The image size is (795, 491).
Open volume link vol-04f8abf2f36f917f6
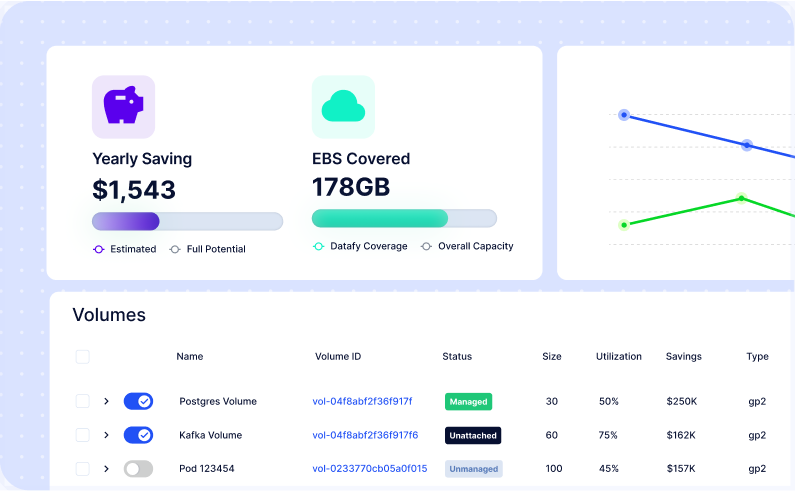pos(366,435)
